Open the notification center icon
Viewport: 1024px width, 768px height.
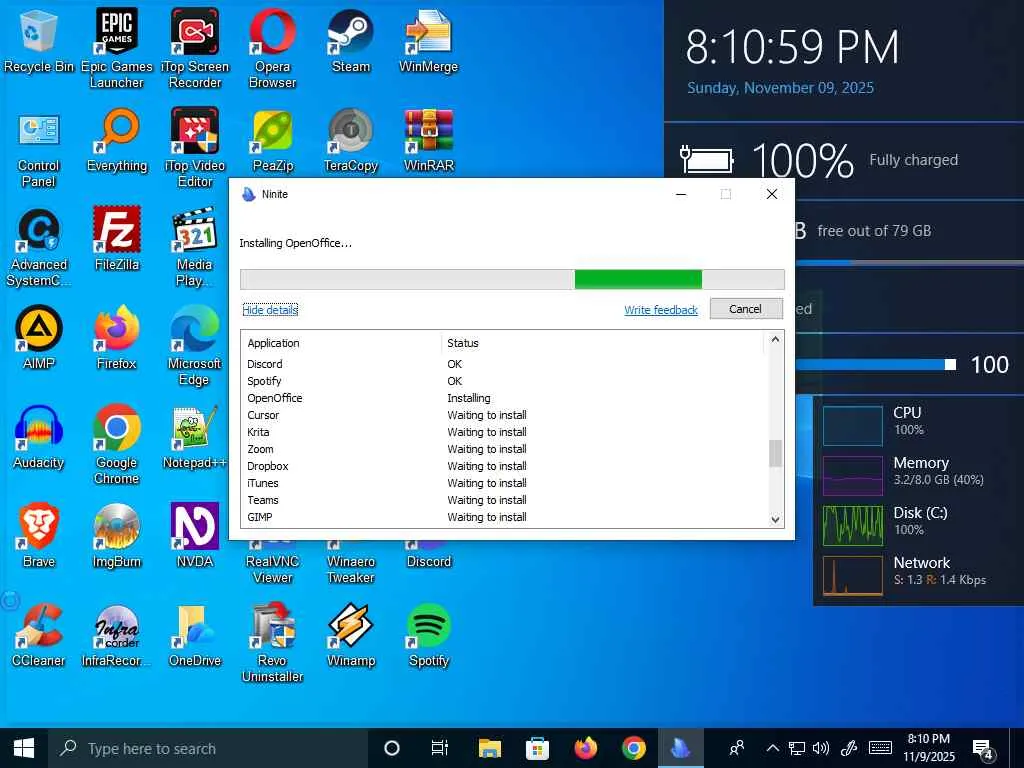[x=984, y=748]
